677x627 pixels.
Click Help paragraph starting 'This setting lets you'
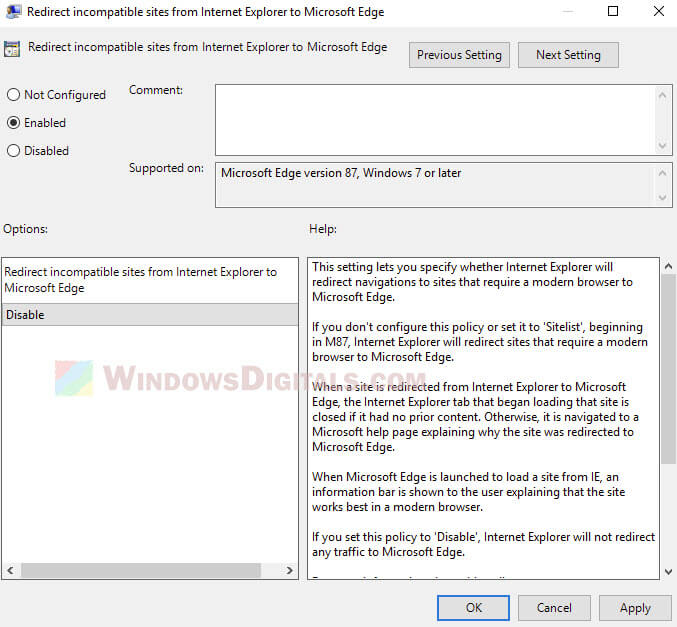[x=472, y=282]
